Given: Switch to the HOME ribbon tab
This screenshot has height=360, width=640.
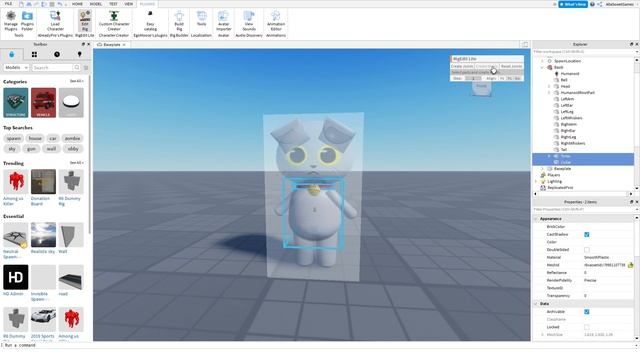Looking at the screenshot, I should pyautogui.click(x=77, y=4).
